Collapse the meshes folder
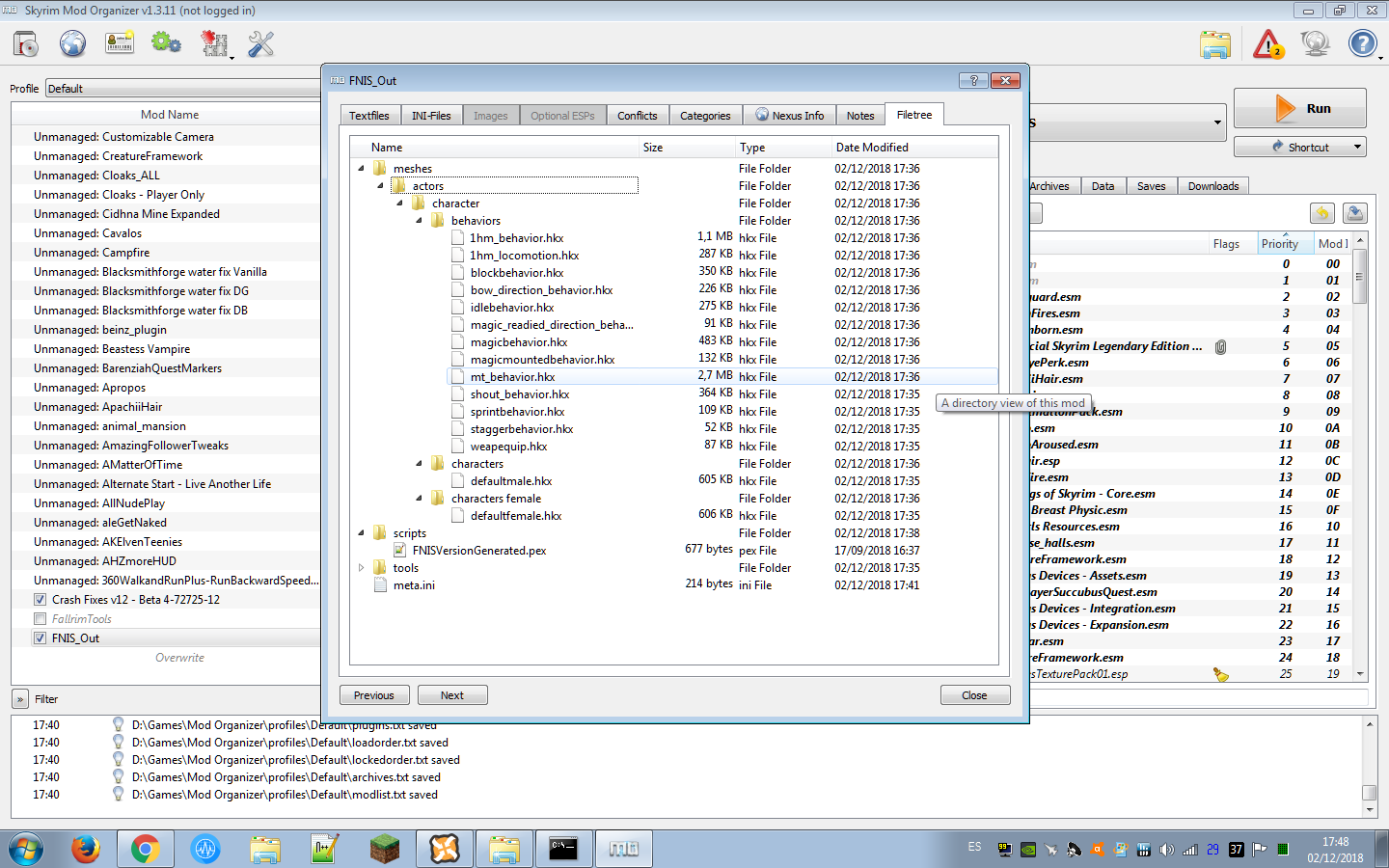The image size is (1389, 868). tap(362, 169)
